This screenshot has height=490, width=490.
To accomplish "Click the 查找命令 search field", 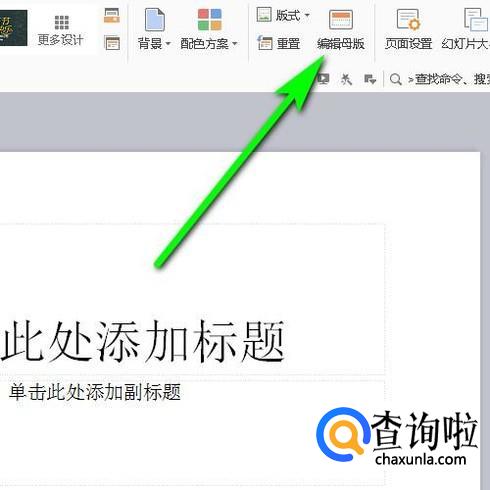I will coord(449,79).
